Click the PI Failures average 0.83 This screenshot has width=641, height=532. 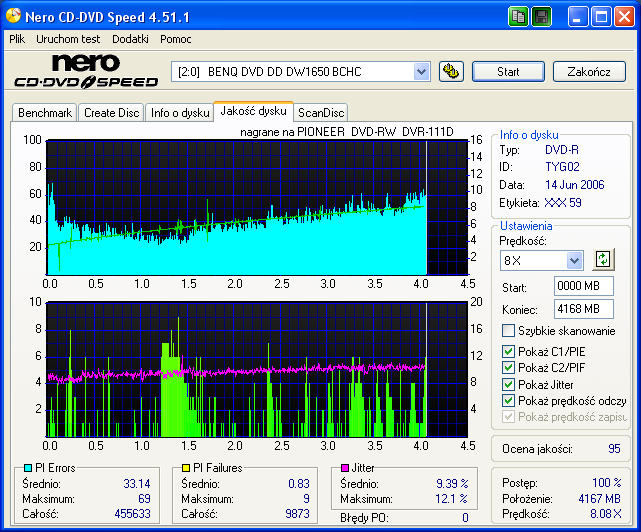coord(299,484)
